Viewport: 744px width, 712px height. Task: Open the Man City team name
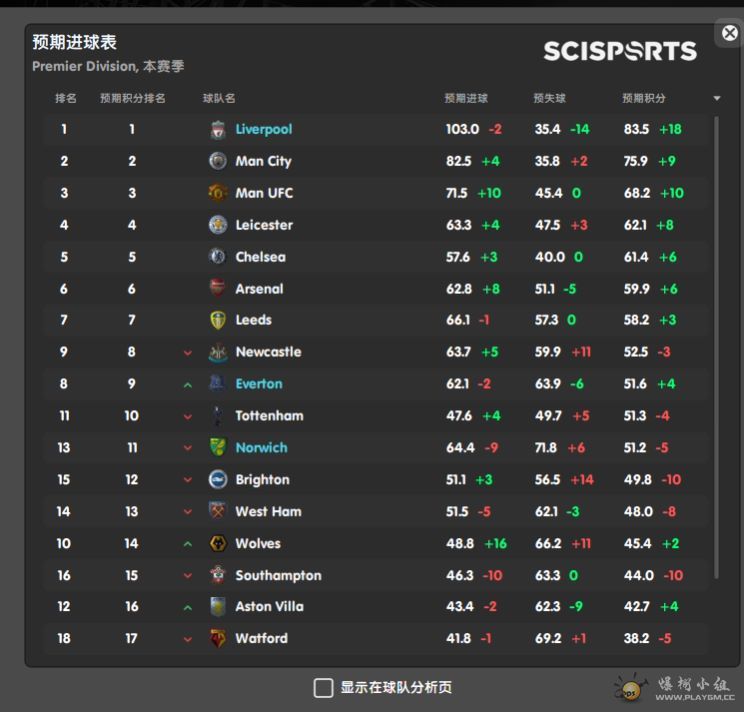click(x=264, y=161)
